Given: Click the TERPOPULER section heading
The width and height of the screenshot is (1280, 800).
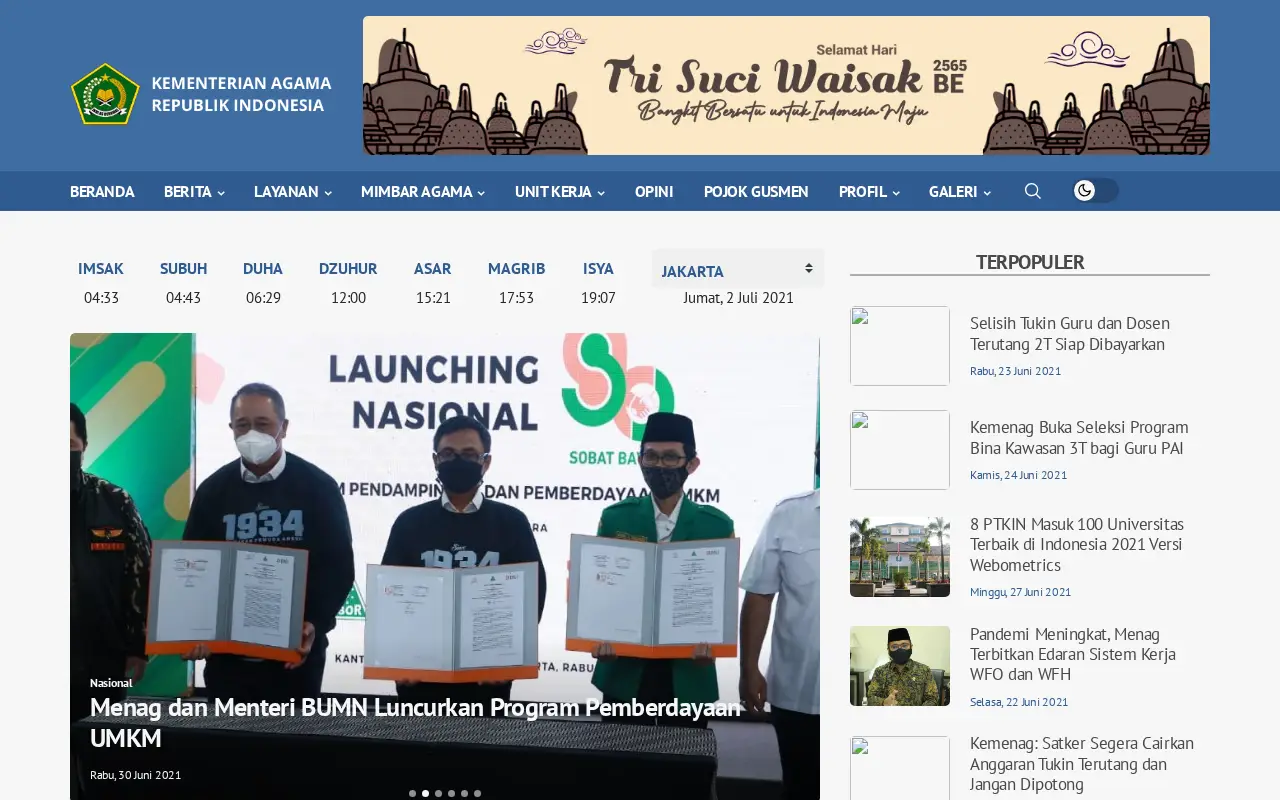Looking at the screenshot, I should [1030, 262].
